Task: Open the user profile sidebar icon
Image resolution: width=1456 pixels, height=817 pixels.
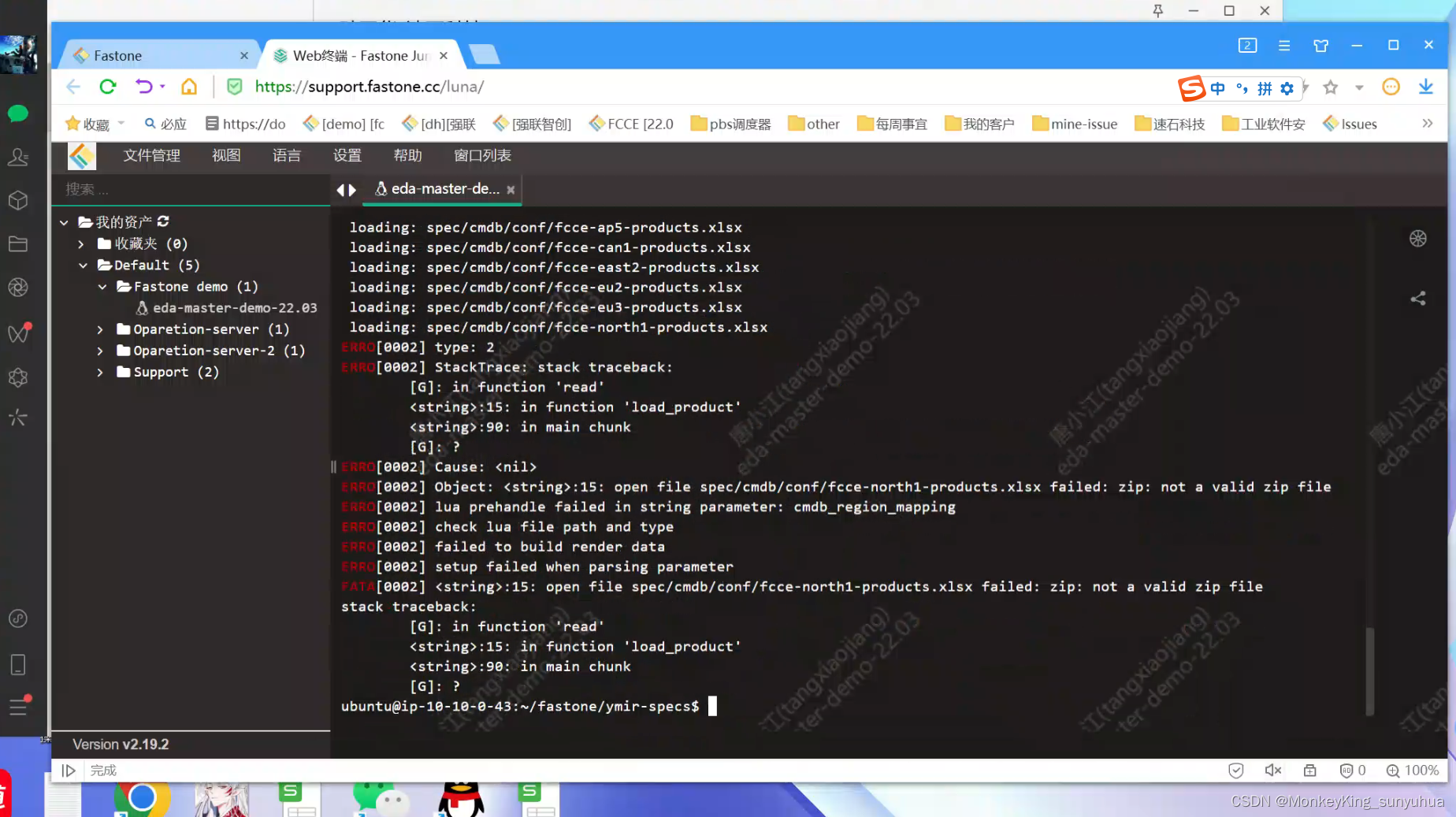Action: click(x=18, y=158)
